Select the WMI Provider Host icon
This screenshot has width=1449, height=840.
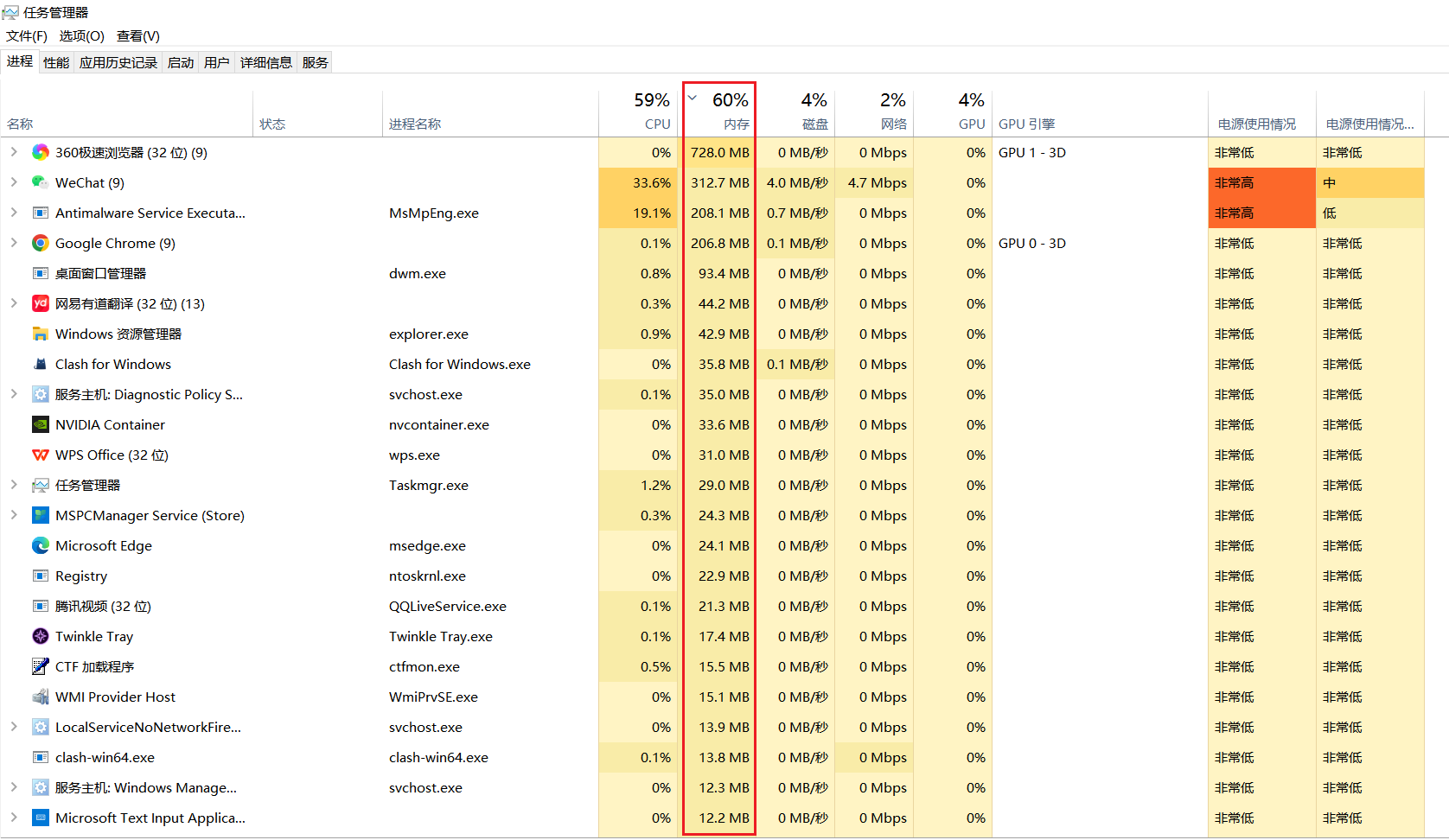[x=41, y=697]
